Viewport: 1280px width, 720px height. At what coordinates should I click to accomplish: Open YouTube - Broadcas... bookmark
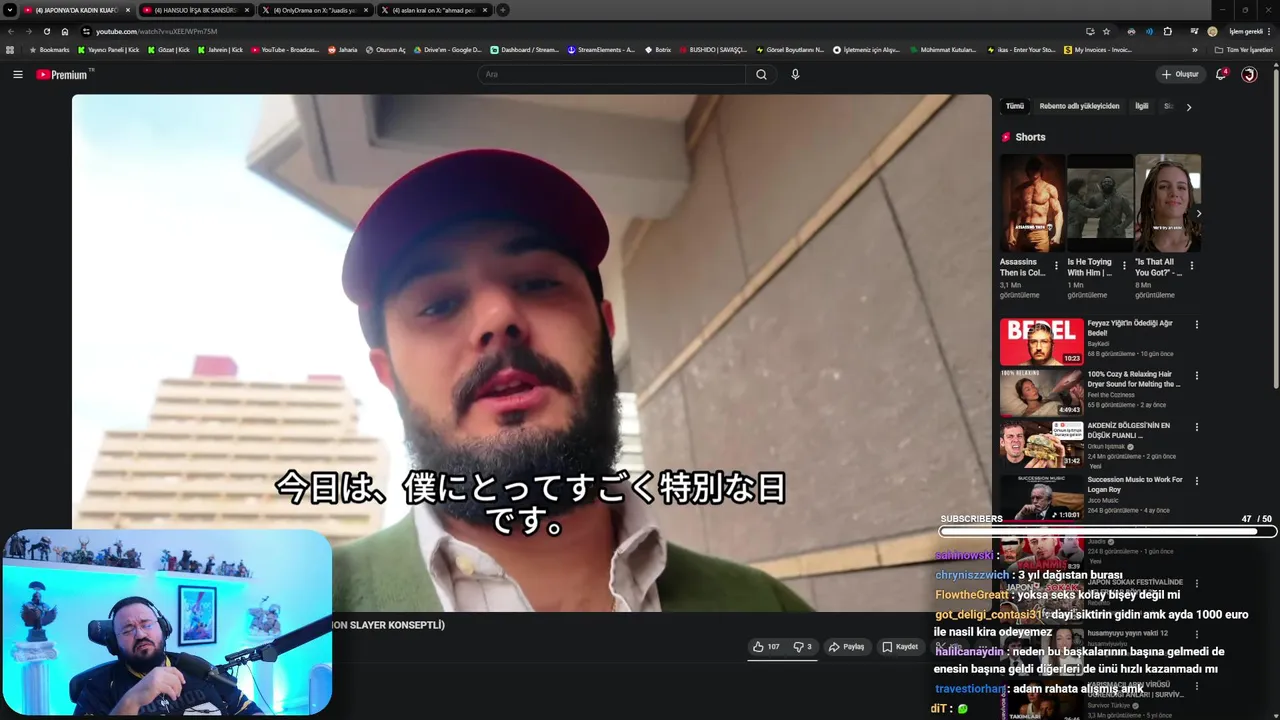(285, 49)
